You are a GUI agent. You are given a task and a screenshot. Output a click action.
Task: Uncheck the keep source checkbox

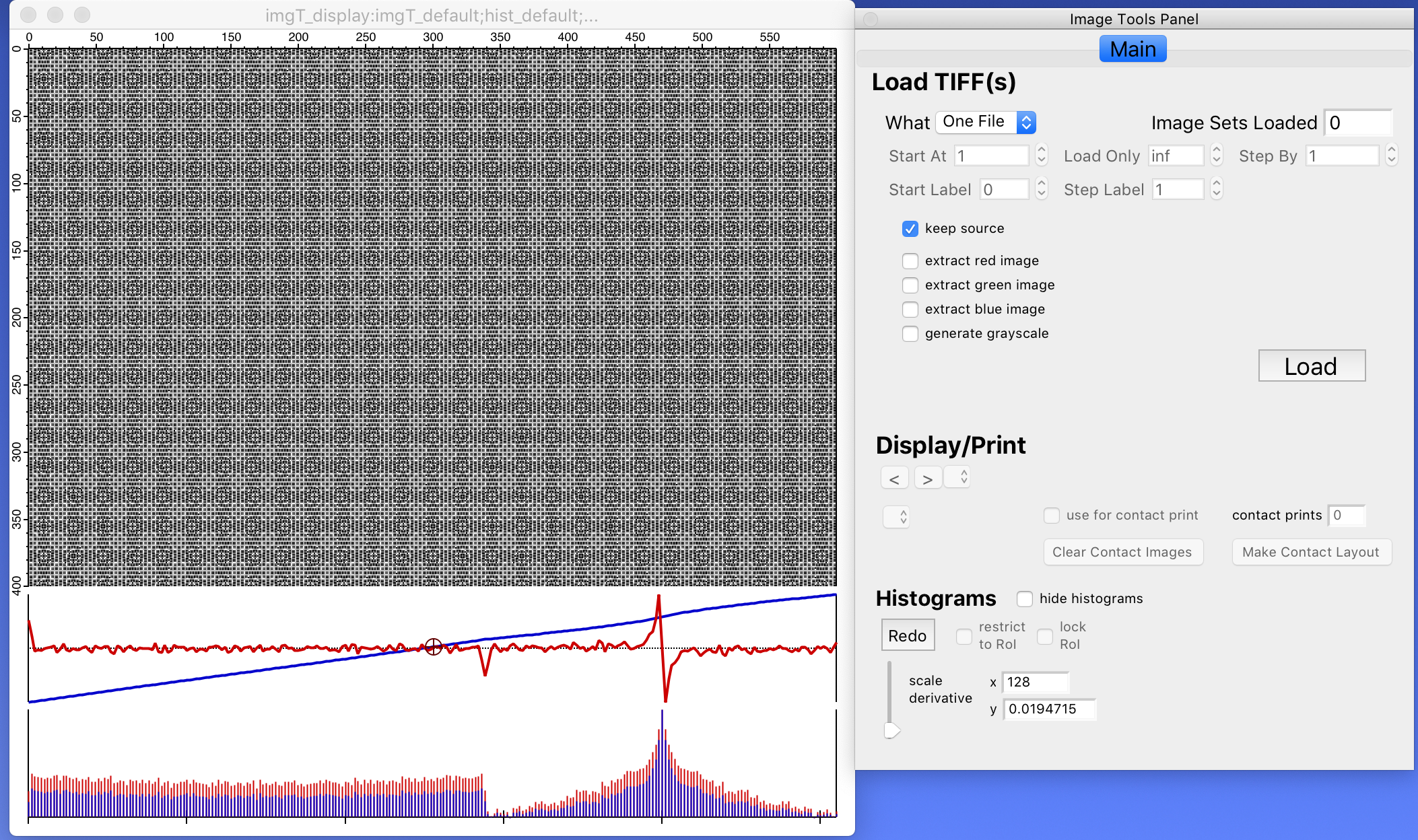[x=910, y=229]
